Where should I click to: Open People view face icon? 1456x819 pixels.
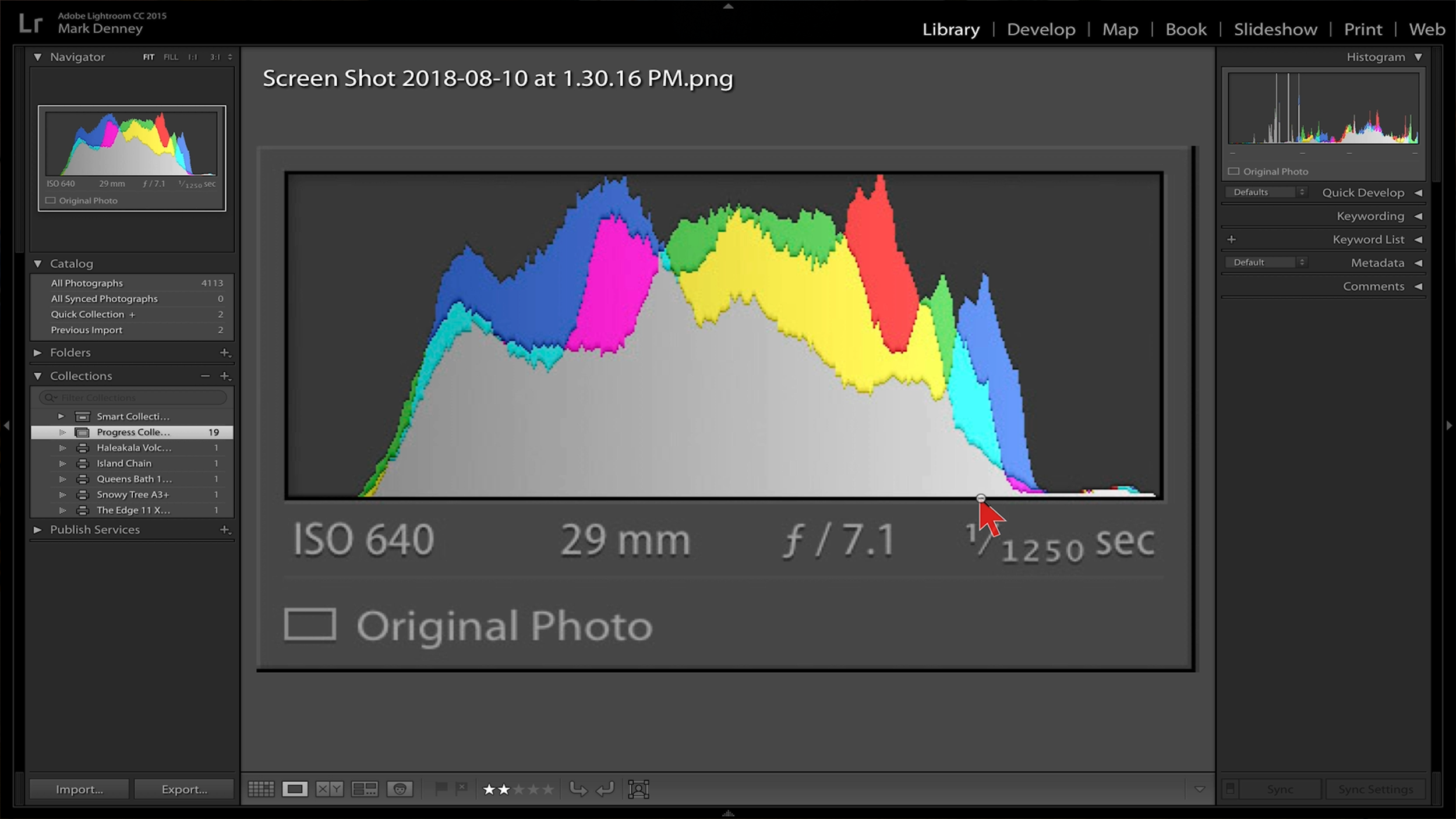tap(400, 789)
